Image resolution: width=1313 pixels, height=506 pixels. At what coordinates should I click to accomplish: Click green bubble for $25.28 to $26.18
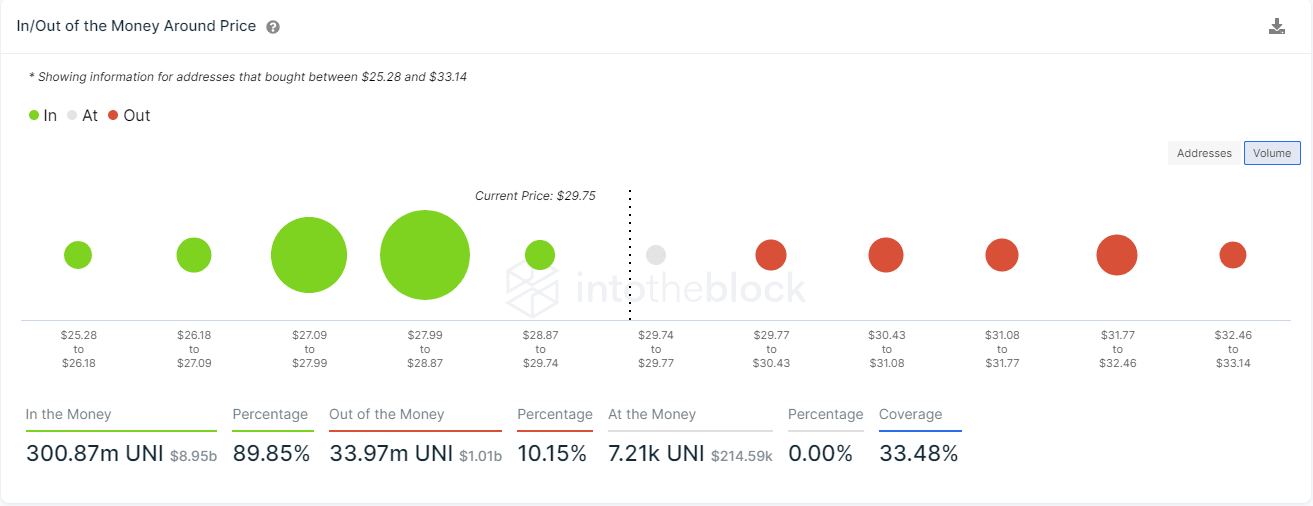[78, 255]
